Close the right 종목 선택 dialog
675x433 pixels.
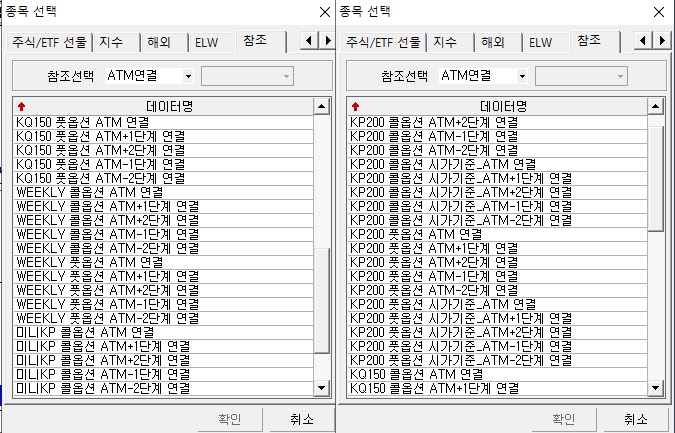pos(657,12)
